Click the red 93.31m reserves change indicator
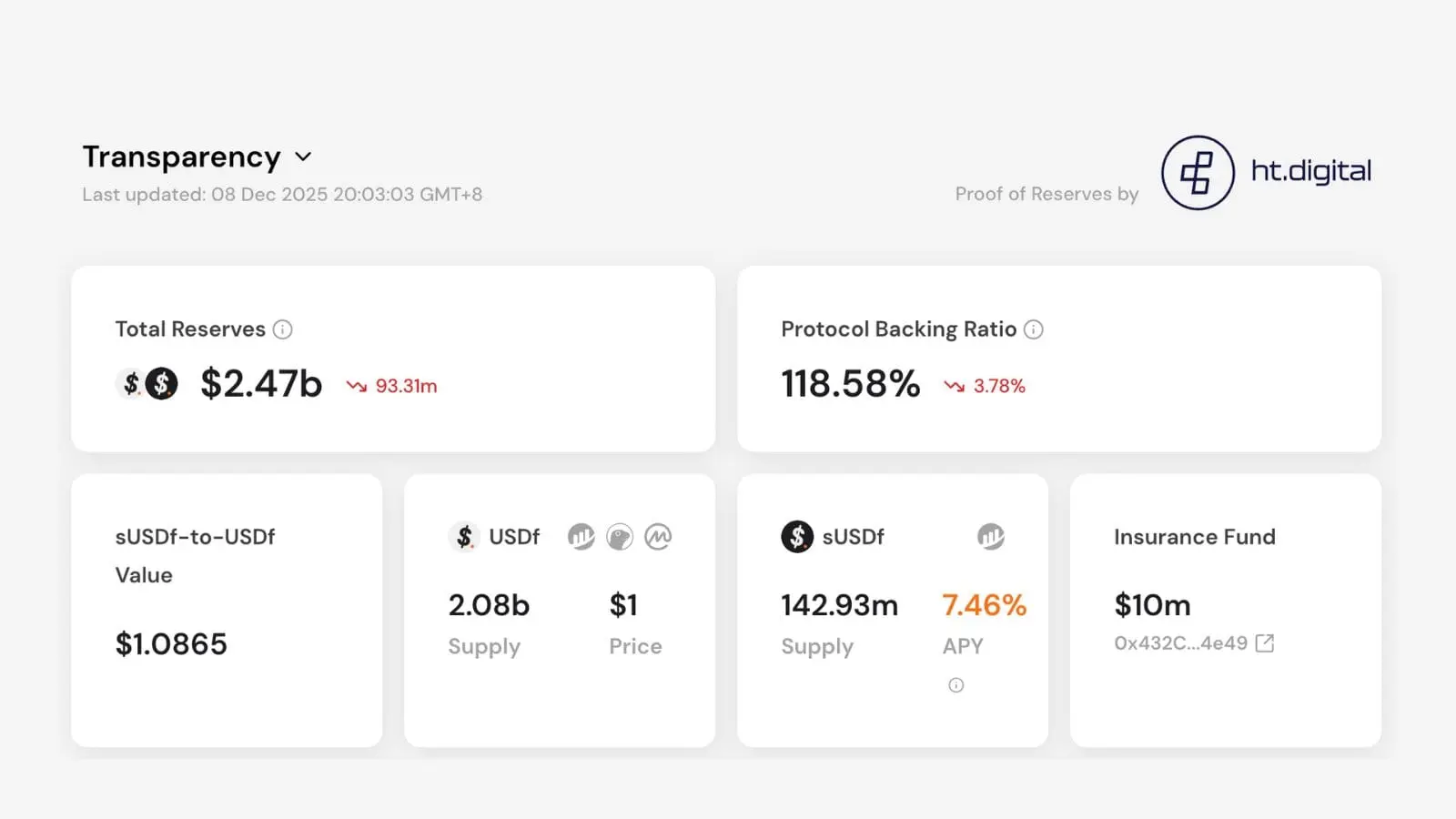The image size is (1456, 819). [x=392, y=386]
